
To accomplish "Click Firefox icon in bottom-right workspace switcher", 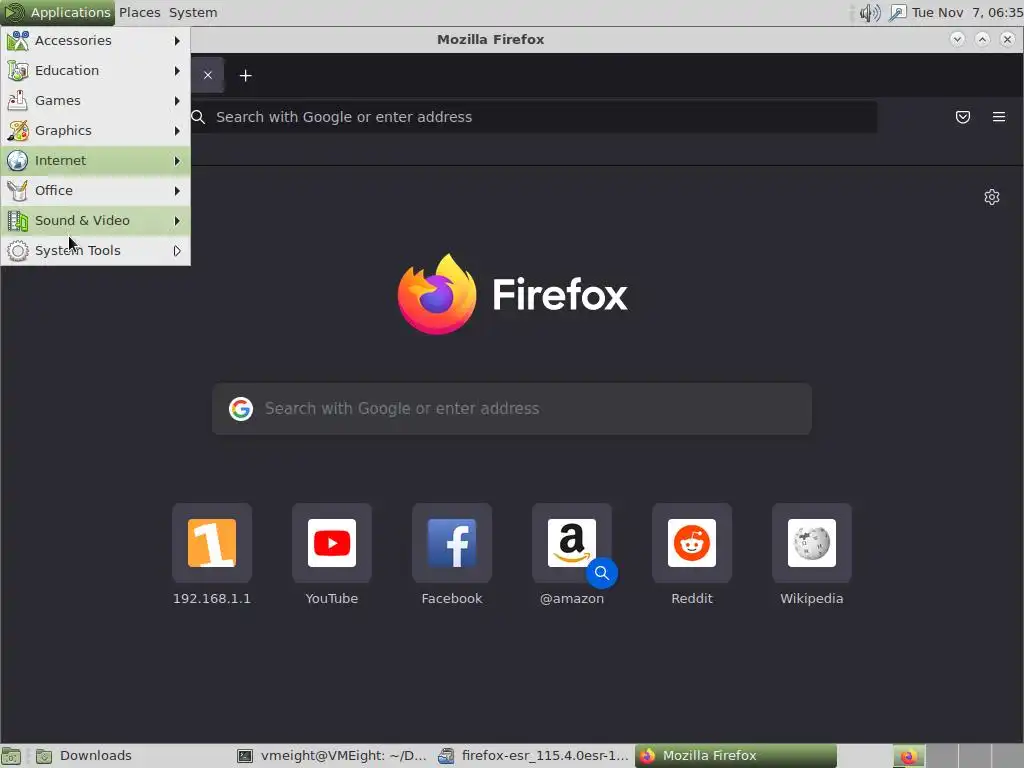I will tap(908, 757).
